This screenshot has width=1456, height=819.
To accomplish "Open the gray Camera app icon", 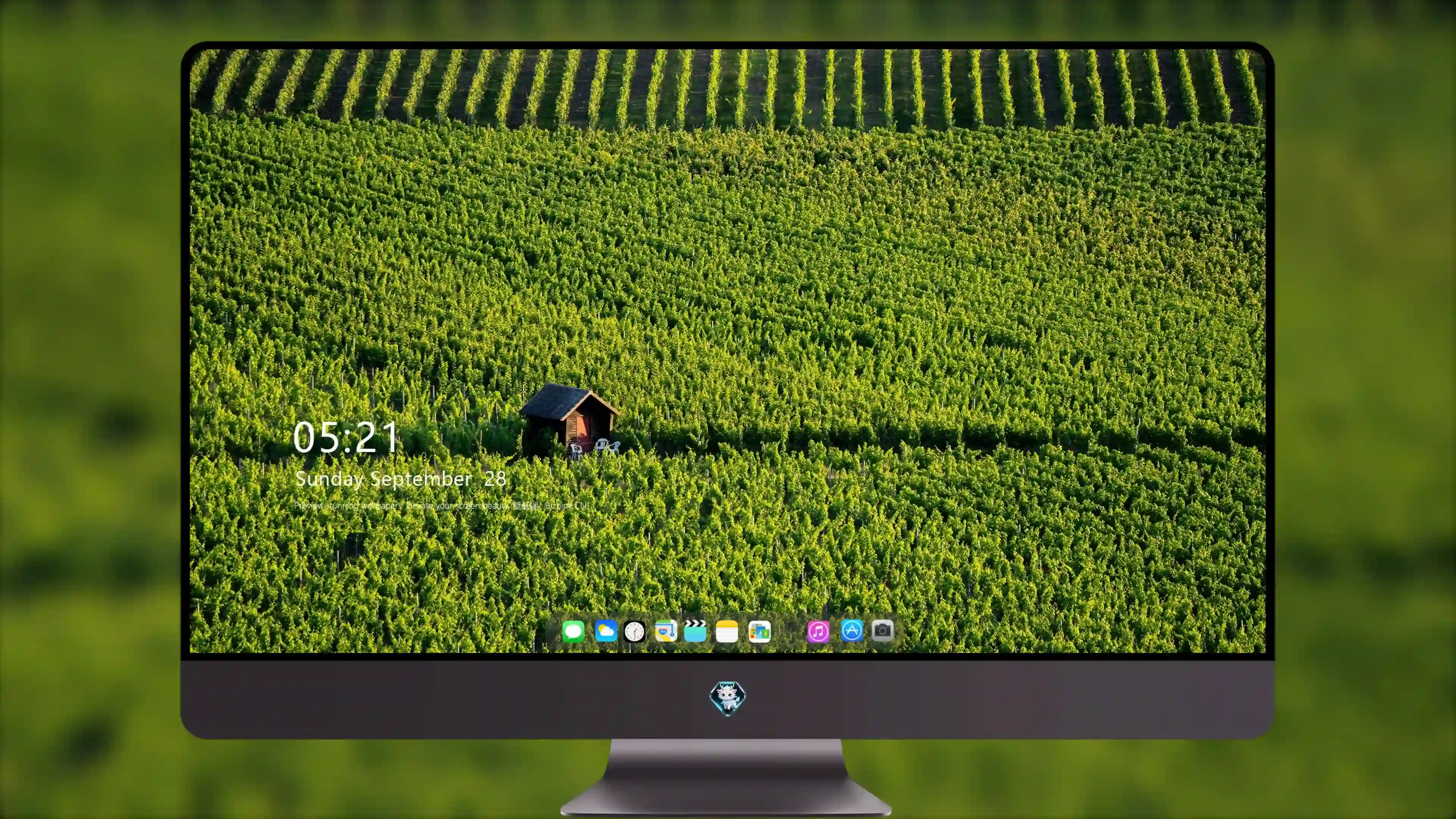I will point(882,630).
